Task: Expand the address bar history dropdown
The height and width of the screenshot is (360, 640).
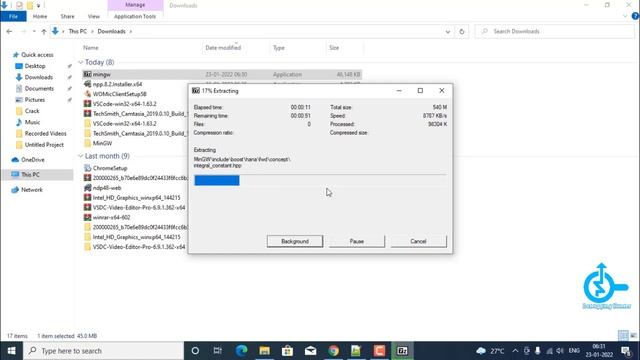Action: [448, 31]
